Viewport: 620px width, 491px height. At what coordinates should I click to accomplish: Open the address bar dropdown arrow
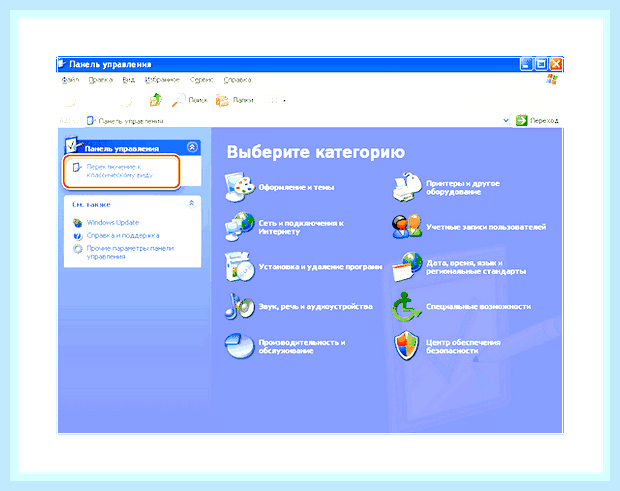[506, 120]
